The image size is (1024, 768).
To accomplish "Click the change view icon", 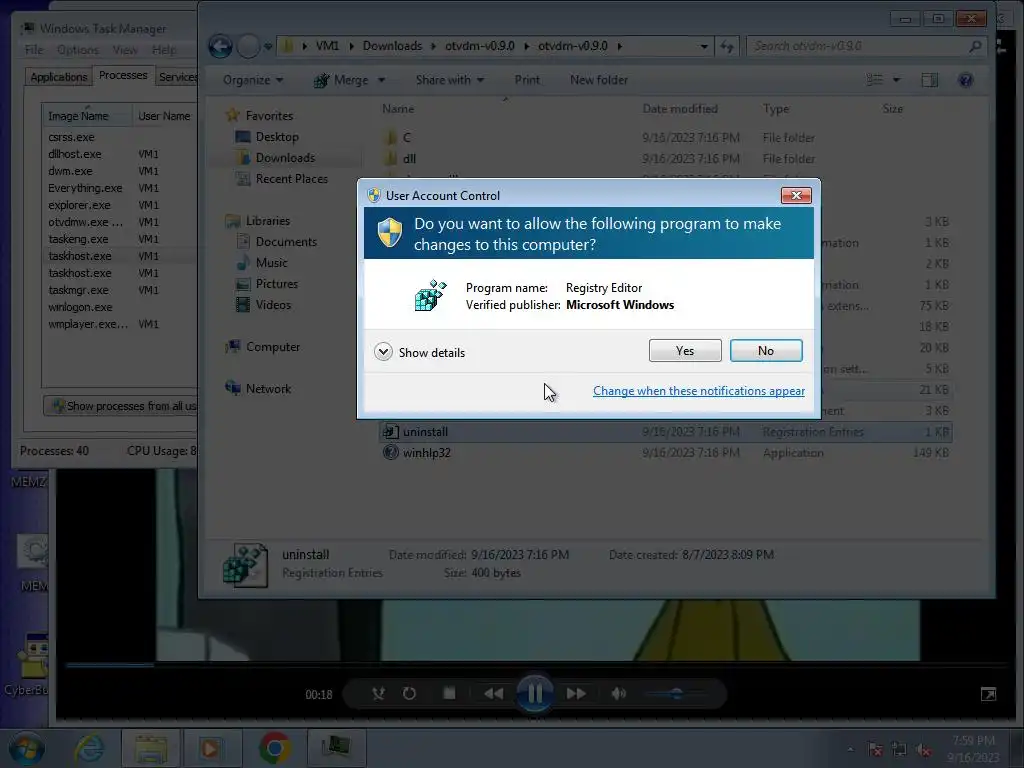I will pos(874,80).
